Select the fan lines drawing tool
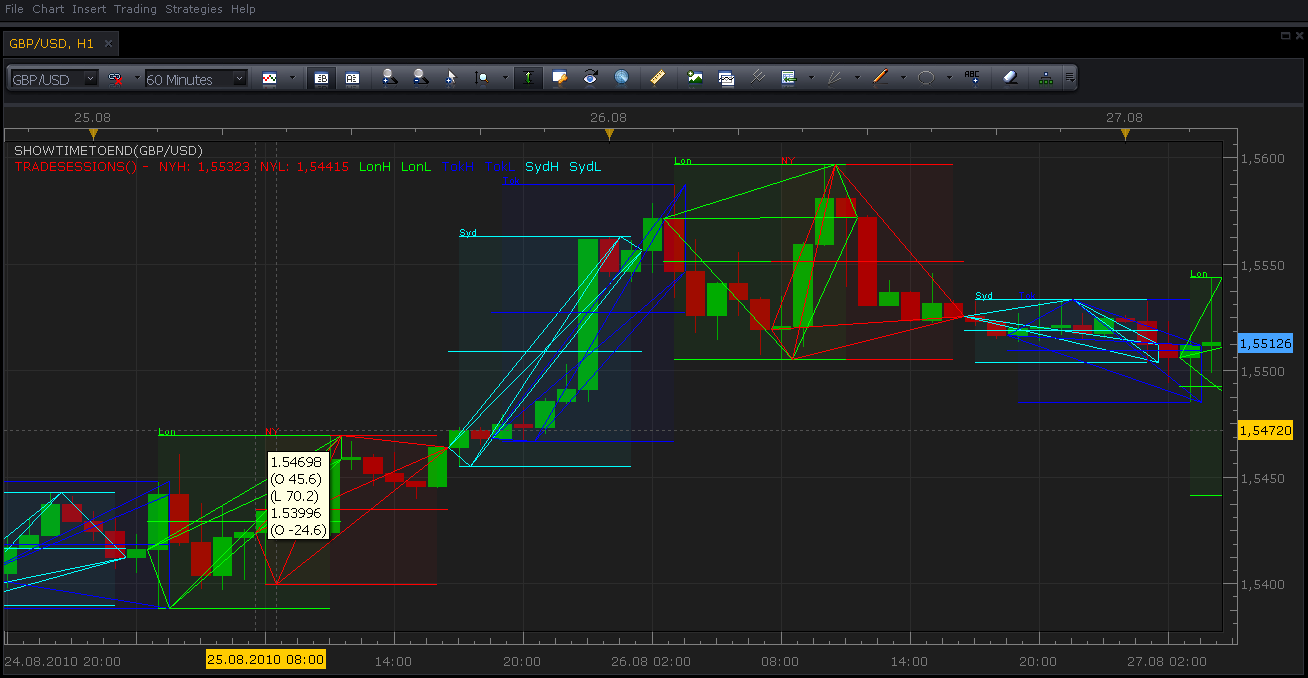Viewport: 1308px width, 678px height. (x=833, y=78)
